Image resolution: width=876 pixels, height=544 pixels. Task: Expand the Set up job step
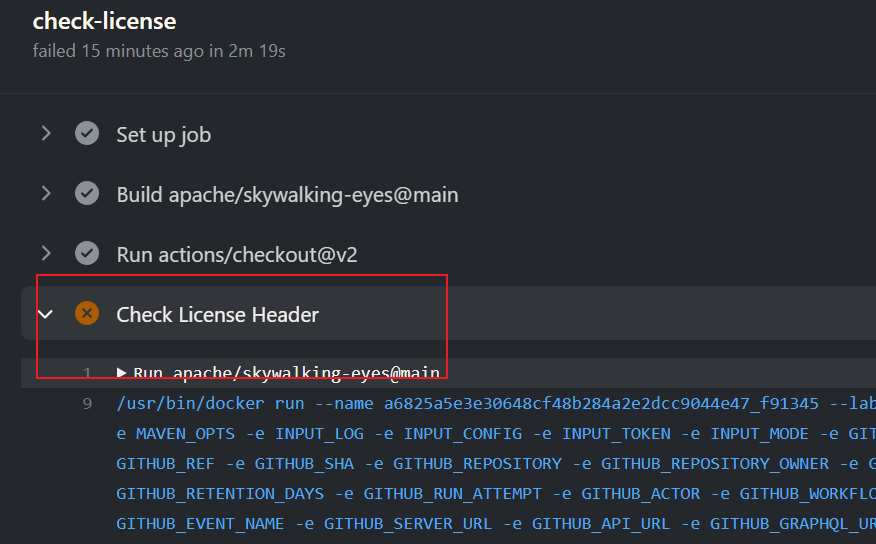click(x=46, y=133)
